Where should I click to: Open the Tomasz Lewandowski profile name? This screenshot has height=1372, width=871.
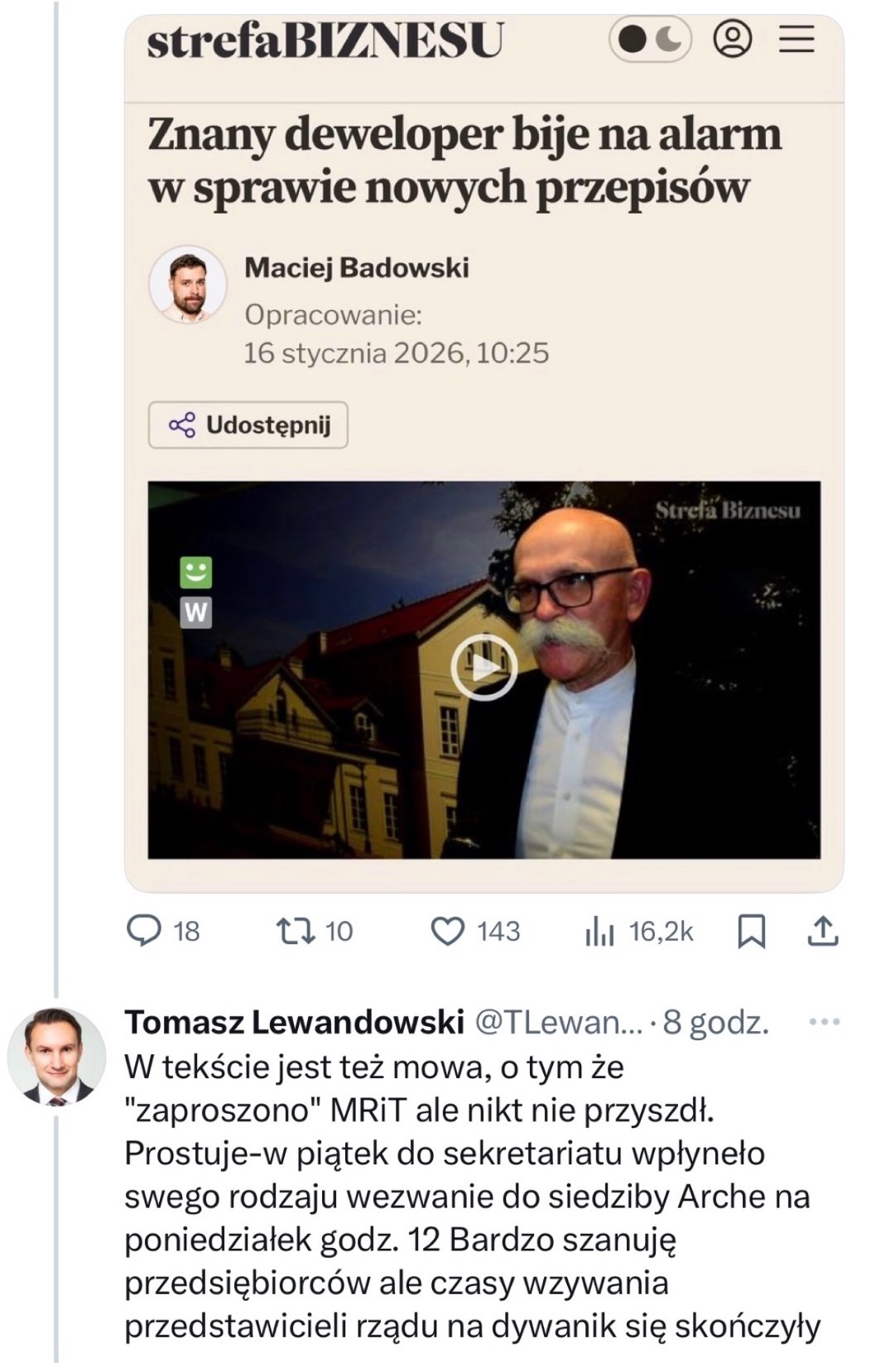[294, 1023]
